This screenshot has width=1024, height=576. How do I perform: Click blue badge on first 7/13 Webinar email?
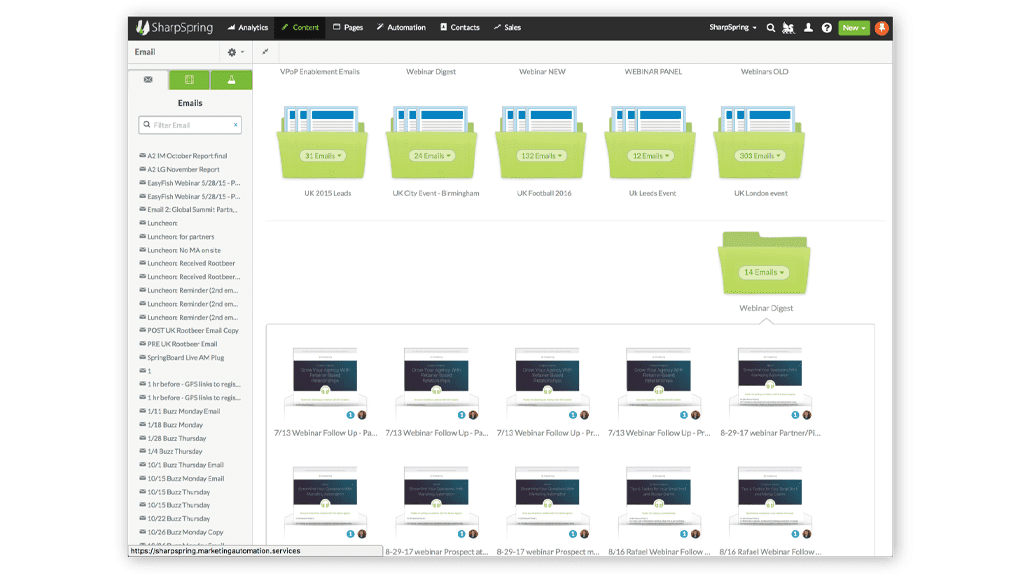pos(350,415)
